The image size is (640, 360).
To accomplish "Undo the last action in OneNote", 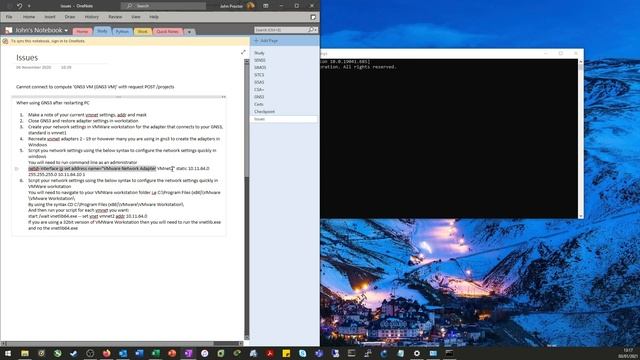I will pyautogui.click(x=19, y=6).
